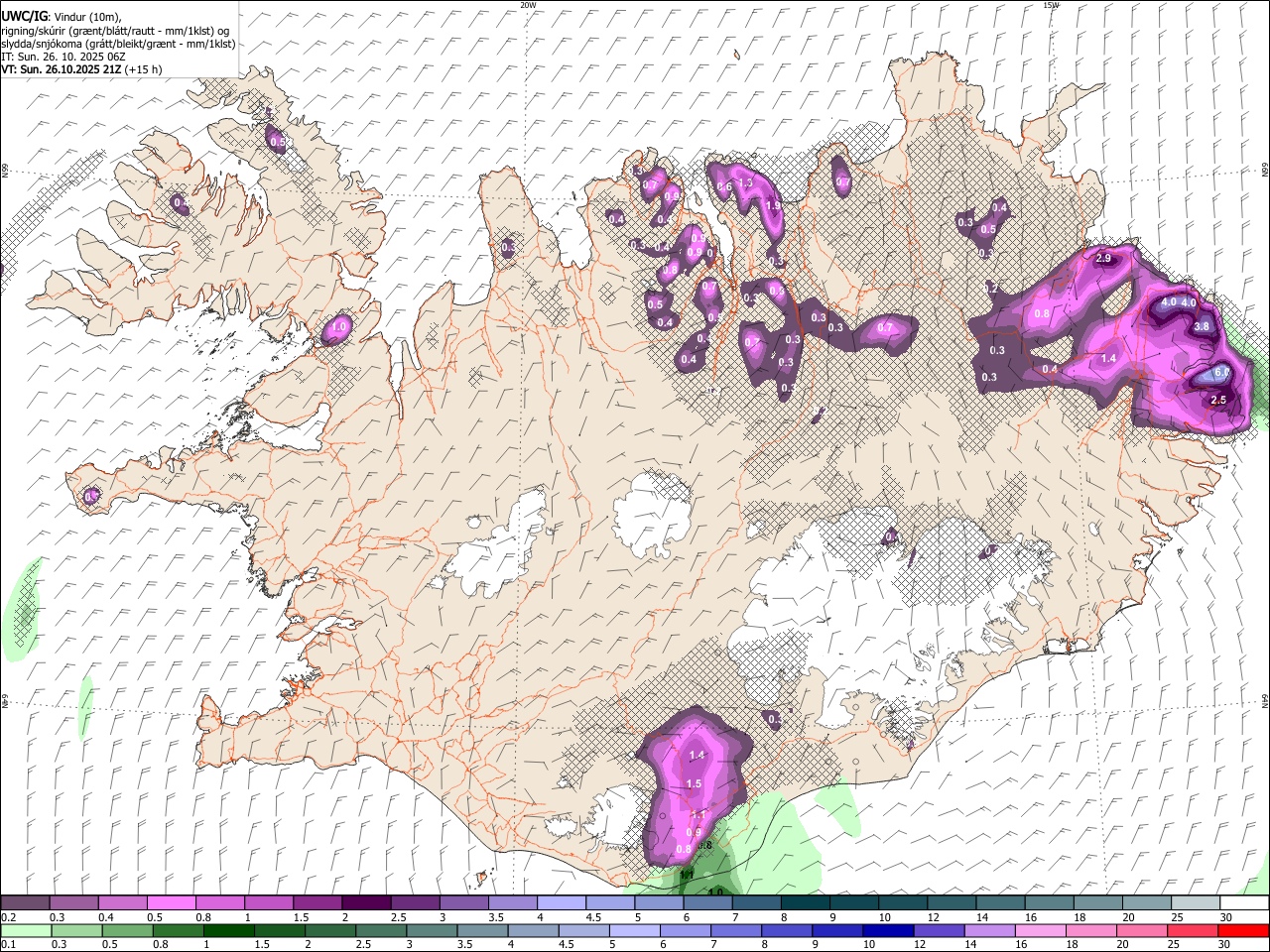Select the white upper swatch labeled 30
Screen dimensions: 1270x952
pyautogui.click(x=1244, y=902)
